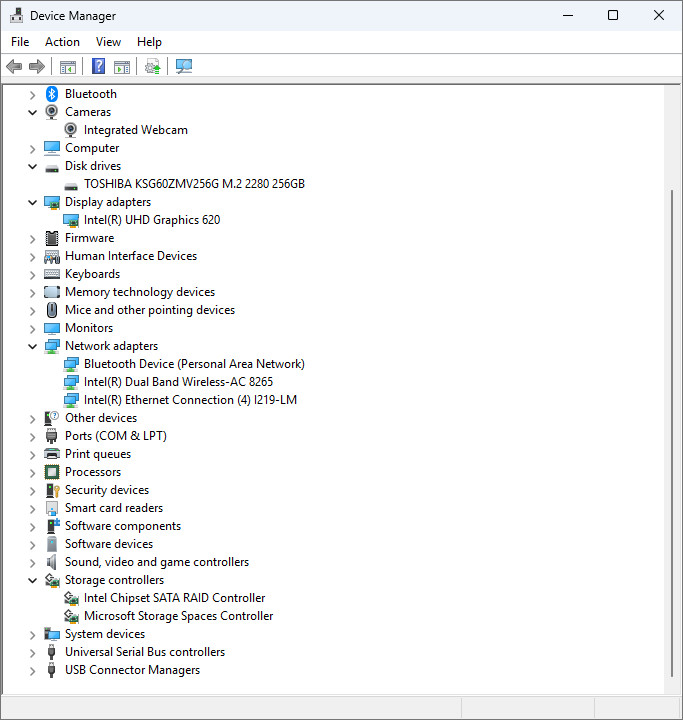The image size is (683, 720).
Task: Expand the System devices category
Action: coord(32,635)
